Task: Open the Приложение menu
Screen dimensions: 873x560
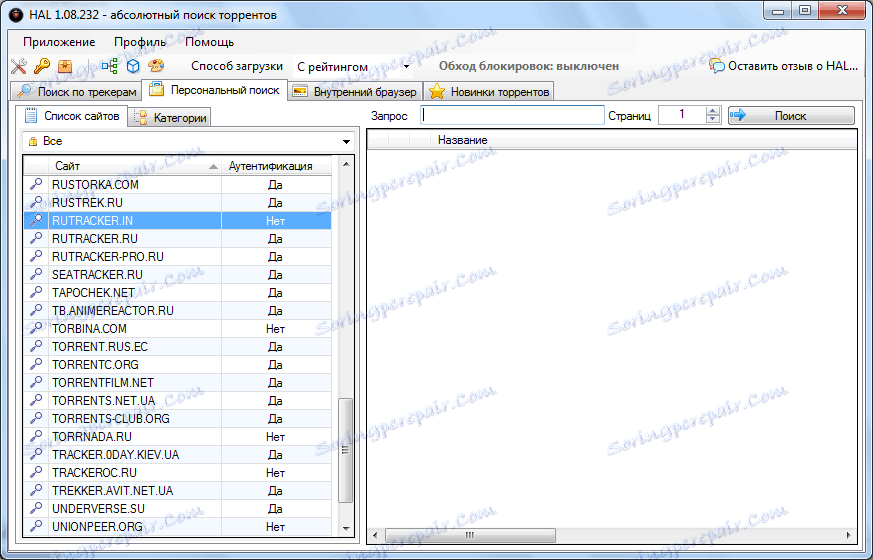Action: click(59, 42)
